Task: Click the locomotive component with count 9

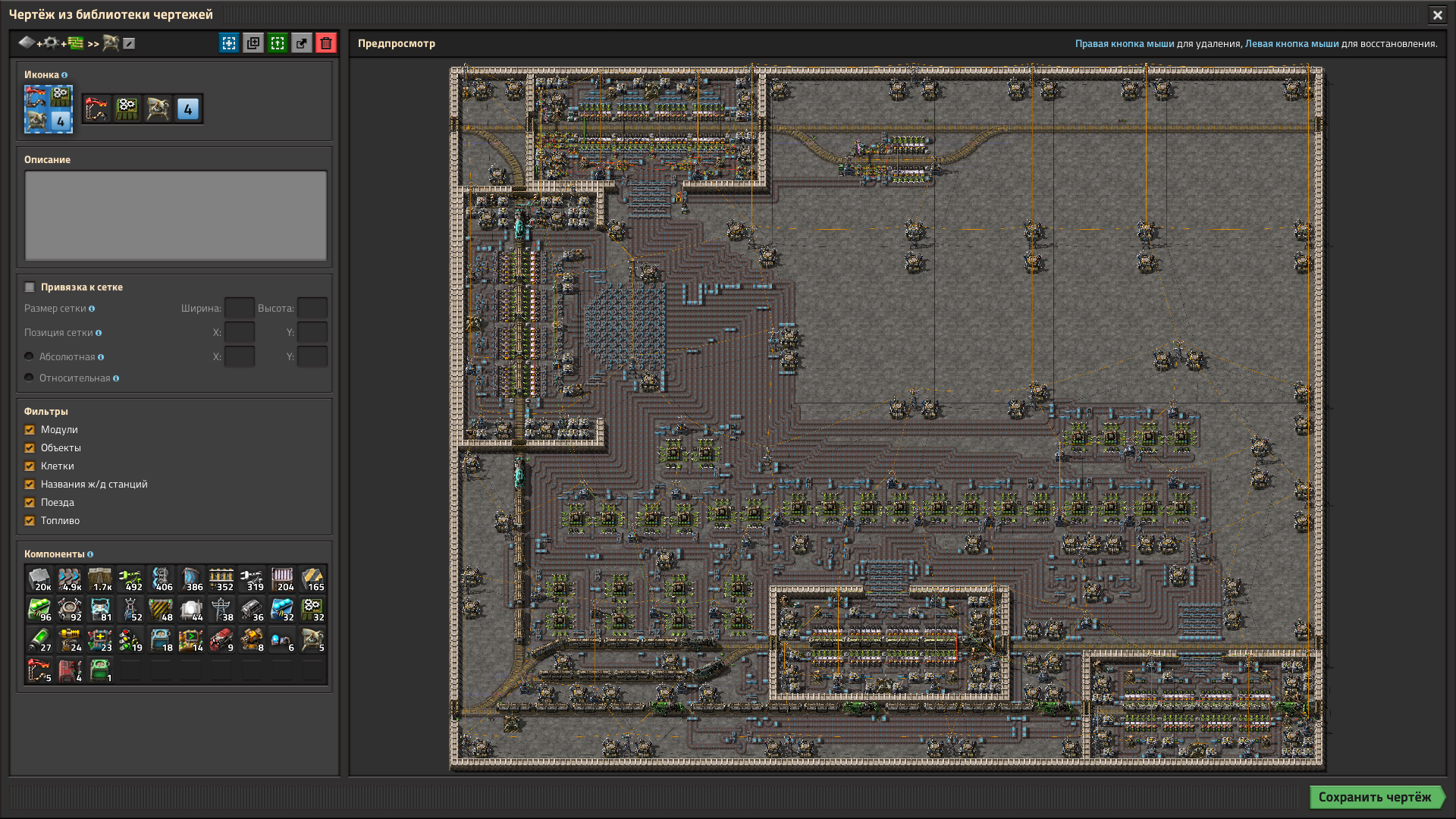Action: click(221, 640)
